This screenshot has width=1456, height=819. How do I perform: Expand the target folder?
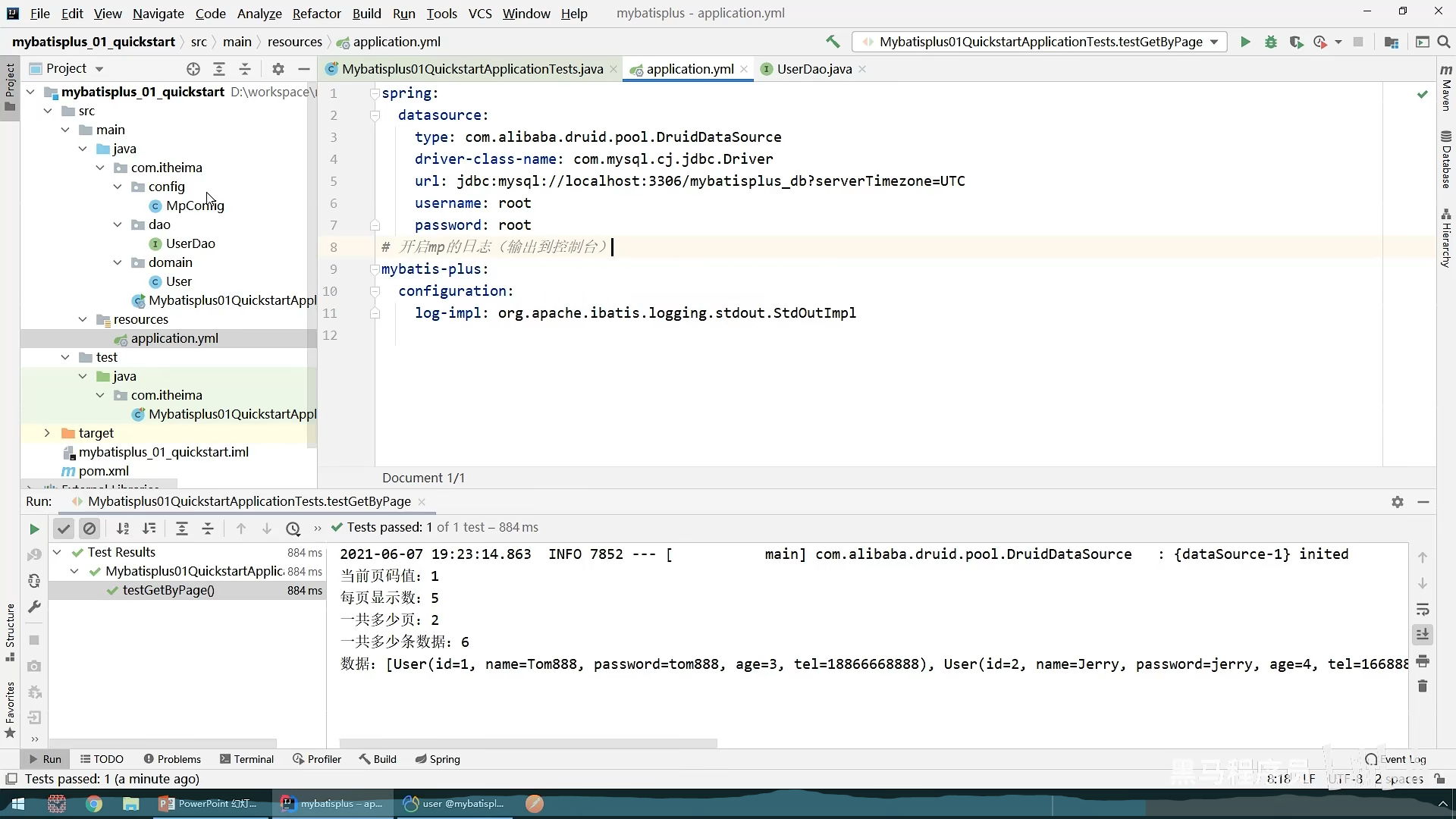tap(47, 433)
